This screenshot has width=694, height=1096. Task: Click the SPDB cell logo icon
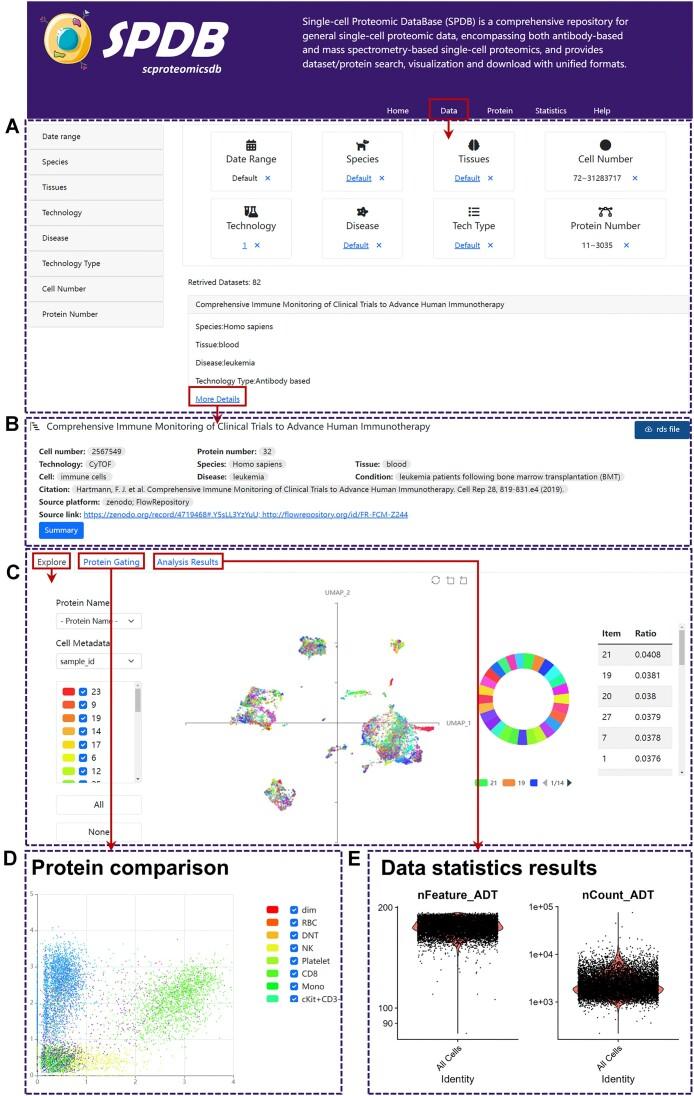point(67,38)
